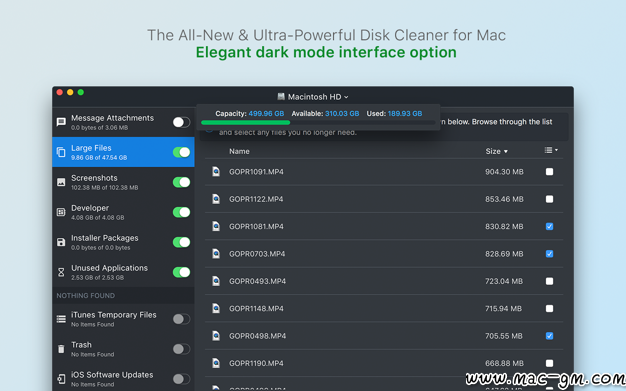
Task: Click the Capacity 499.96 GB value
Action: 266,113
